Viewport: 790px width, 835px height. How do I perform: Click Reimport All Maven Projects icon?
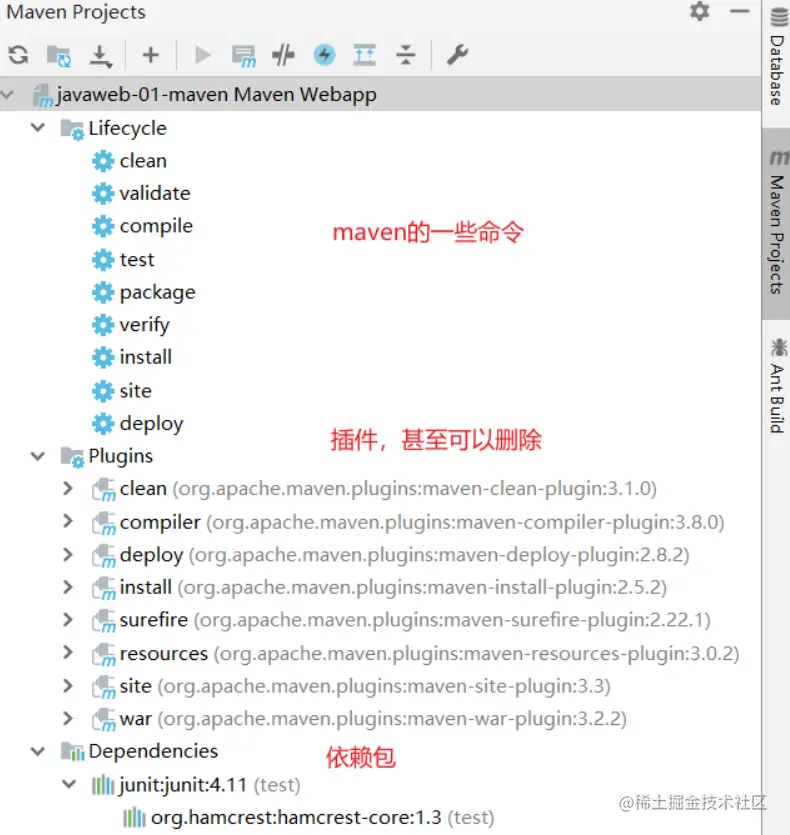click(x=18, y=55)
